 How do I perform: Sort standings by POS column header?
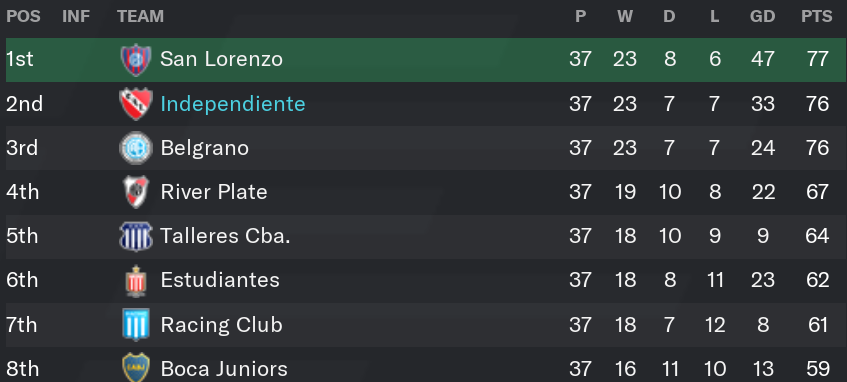23,16
